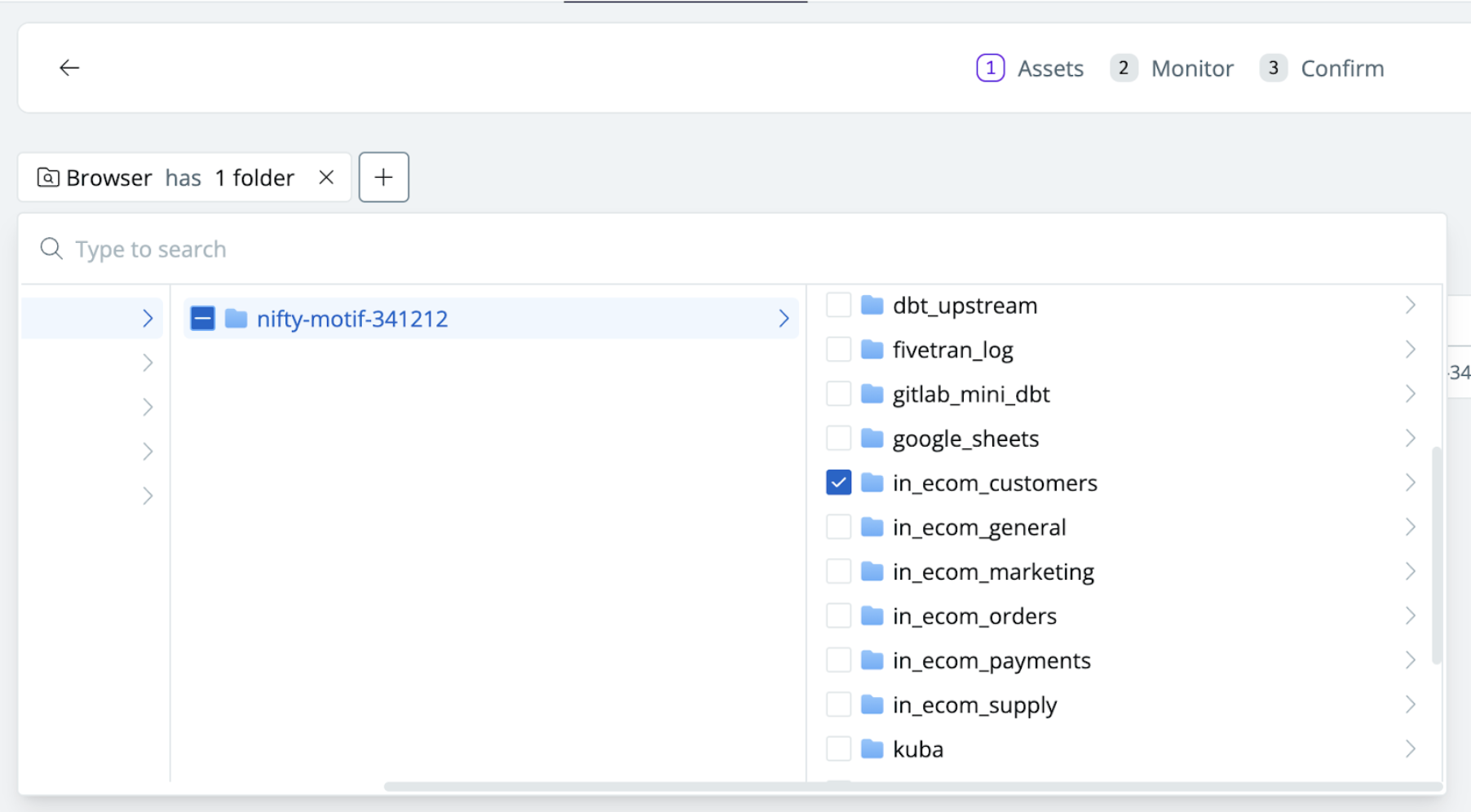Click the back arrow icon
This screenshot has height=812, width=1471.
(69, 68)
